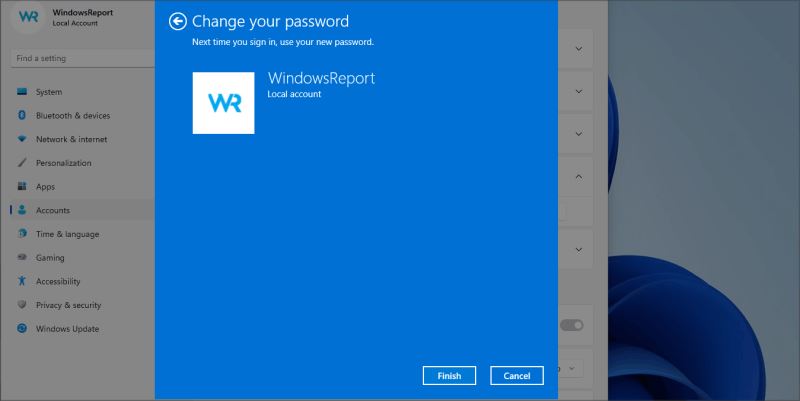Viewport: 800px width, 401px height.
Task: Select the Time & language icon
Action: [x=22, y=234]
